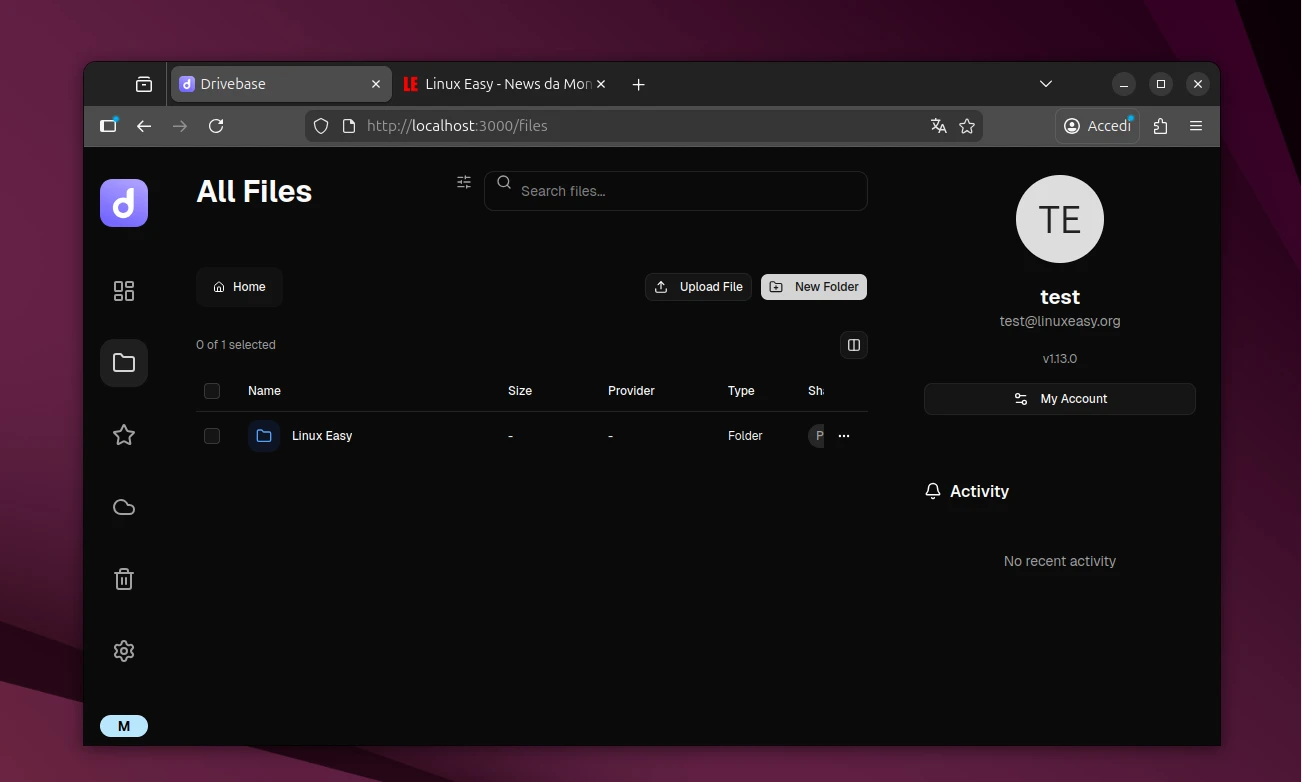Click inside the Search files field
Screen dimensions: 1302x782
coord(676,191)
